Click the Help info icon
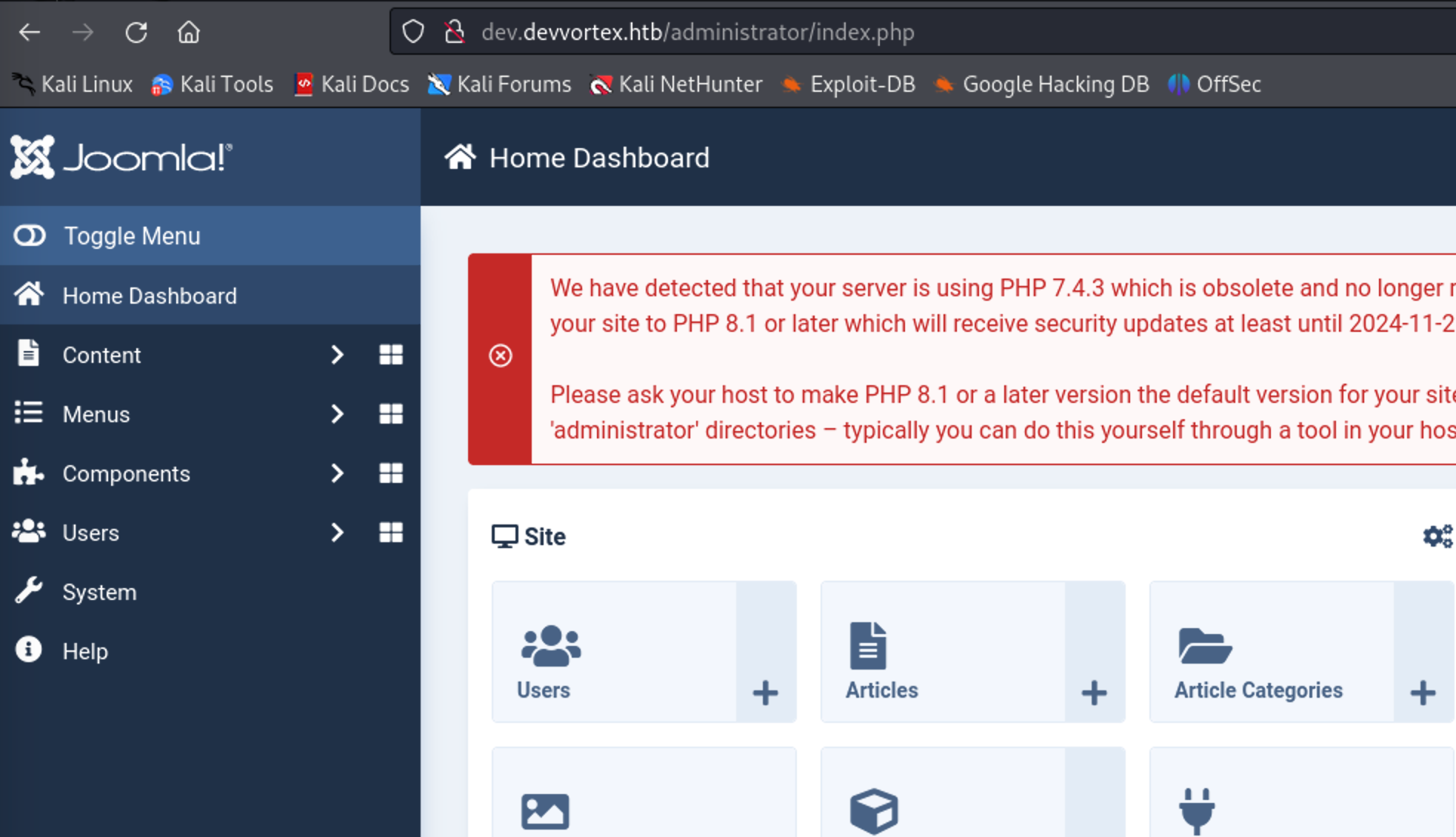This screenshot has width=1456, height=837. 28,650
